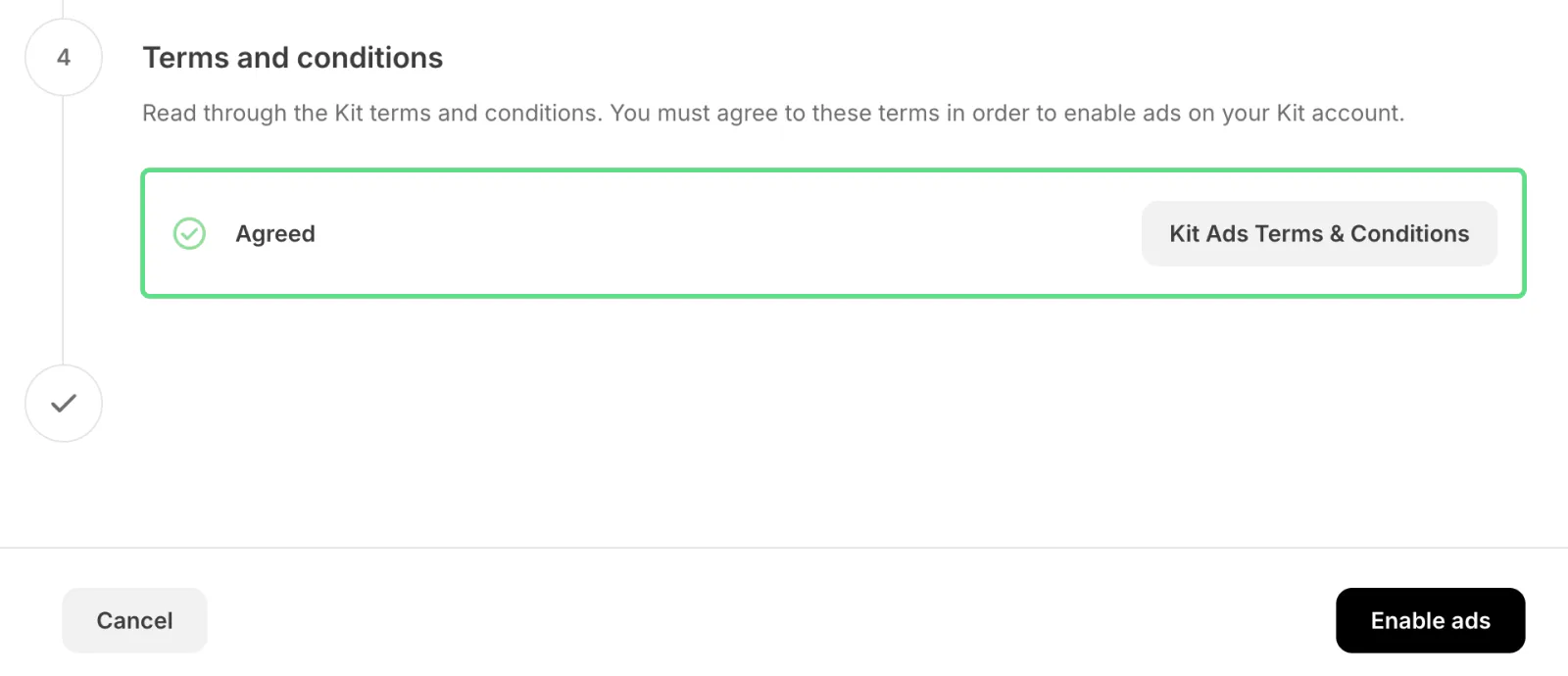Image resolution: width=1568 pixels, height=676 pixels.
Task: Select the step 4 number circle
Action: [x=64, y=57]
